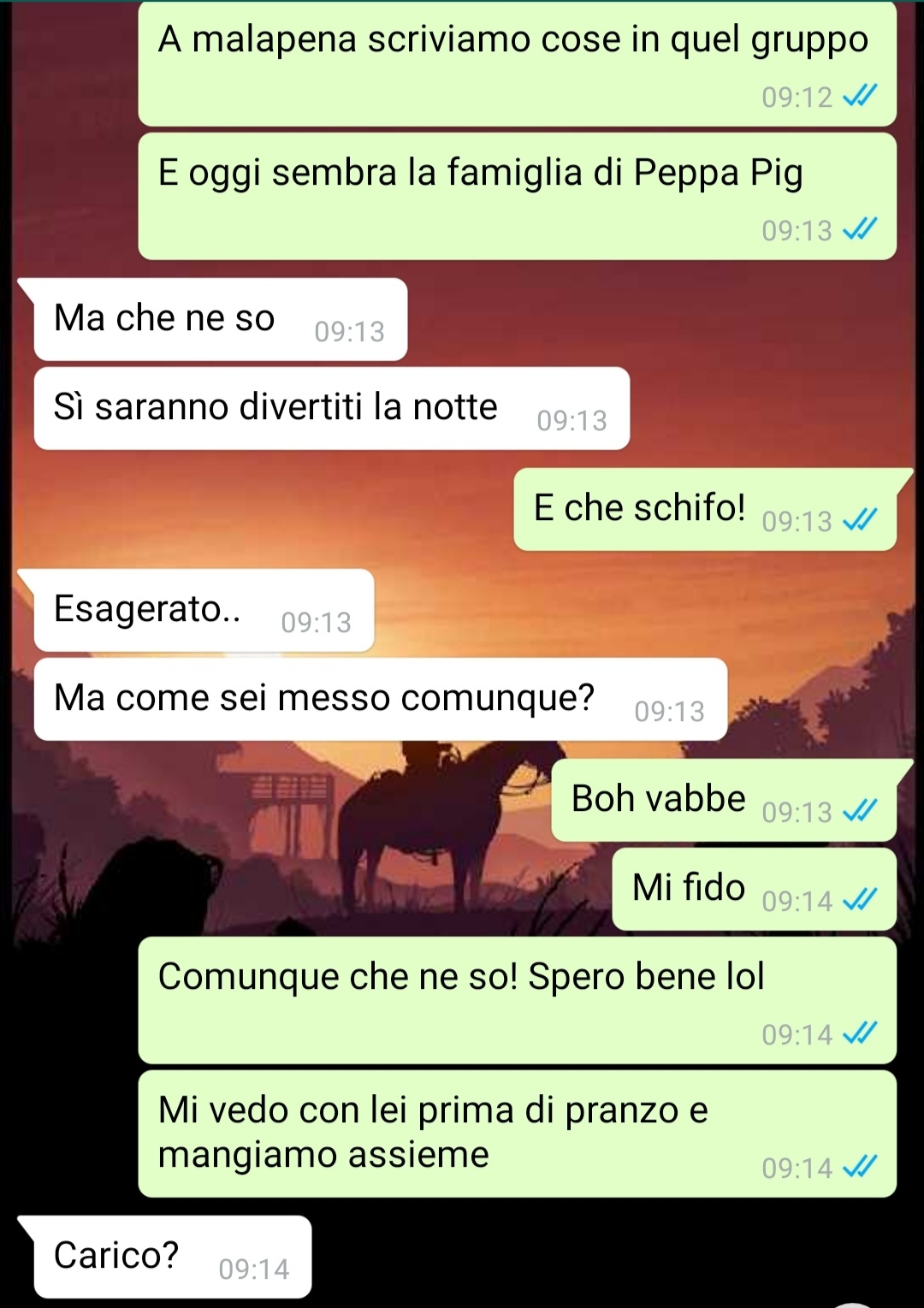Tap the 09:14 timestamp on 'Carico?'
This screenshot has width=924, height=1308.
tap(254, 1269)
